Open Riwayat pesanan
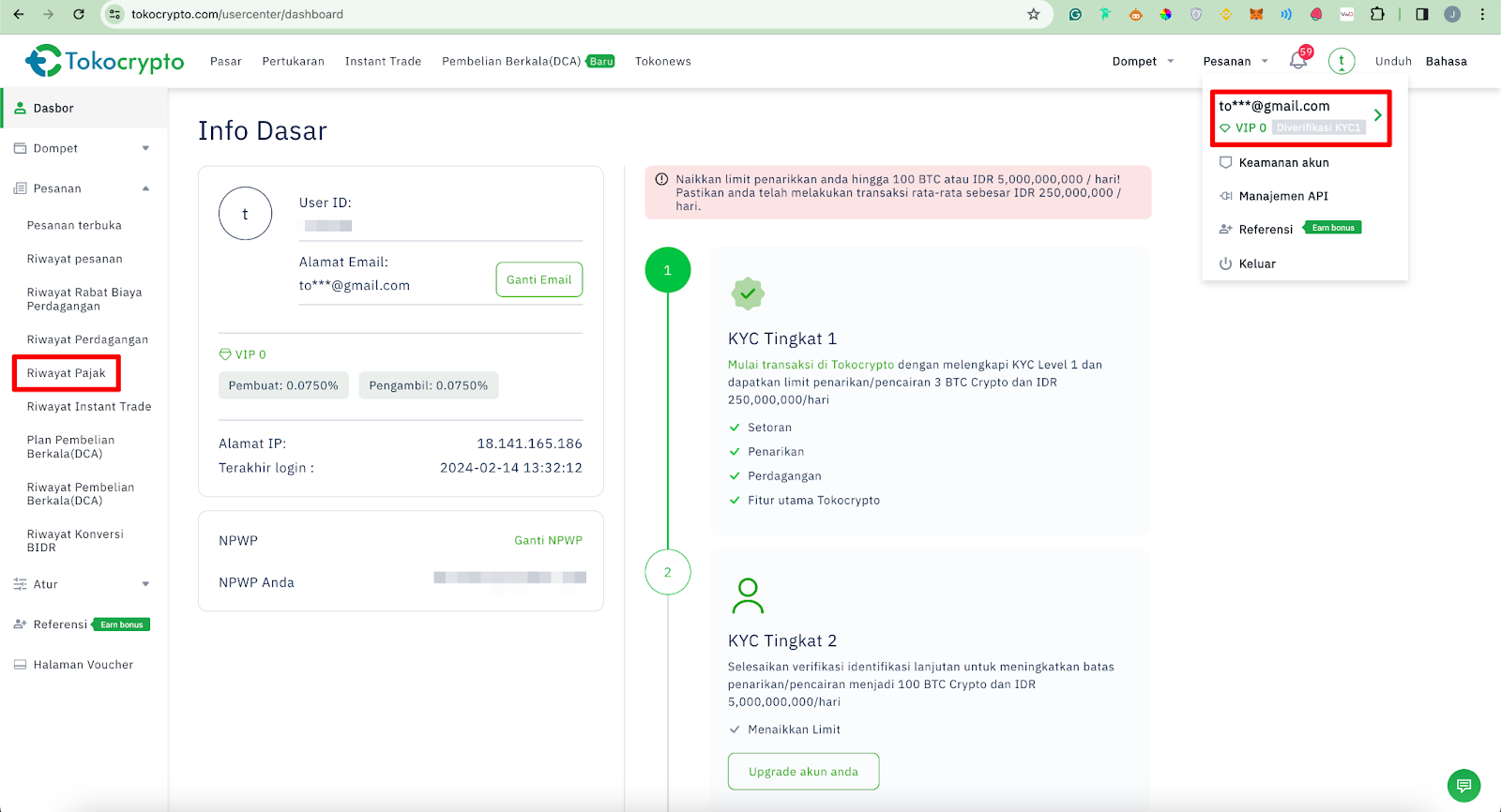The height and width of the screenshot is (812, 1501). (75, 259)
